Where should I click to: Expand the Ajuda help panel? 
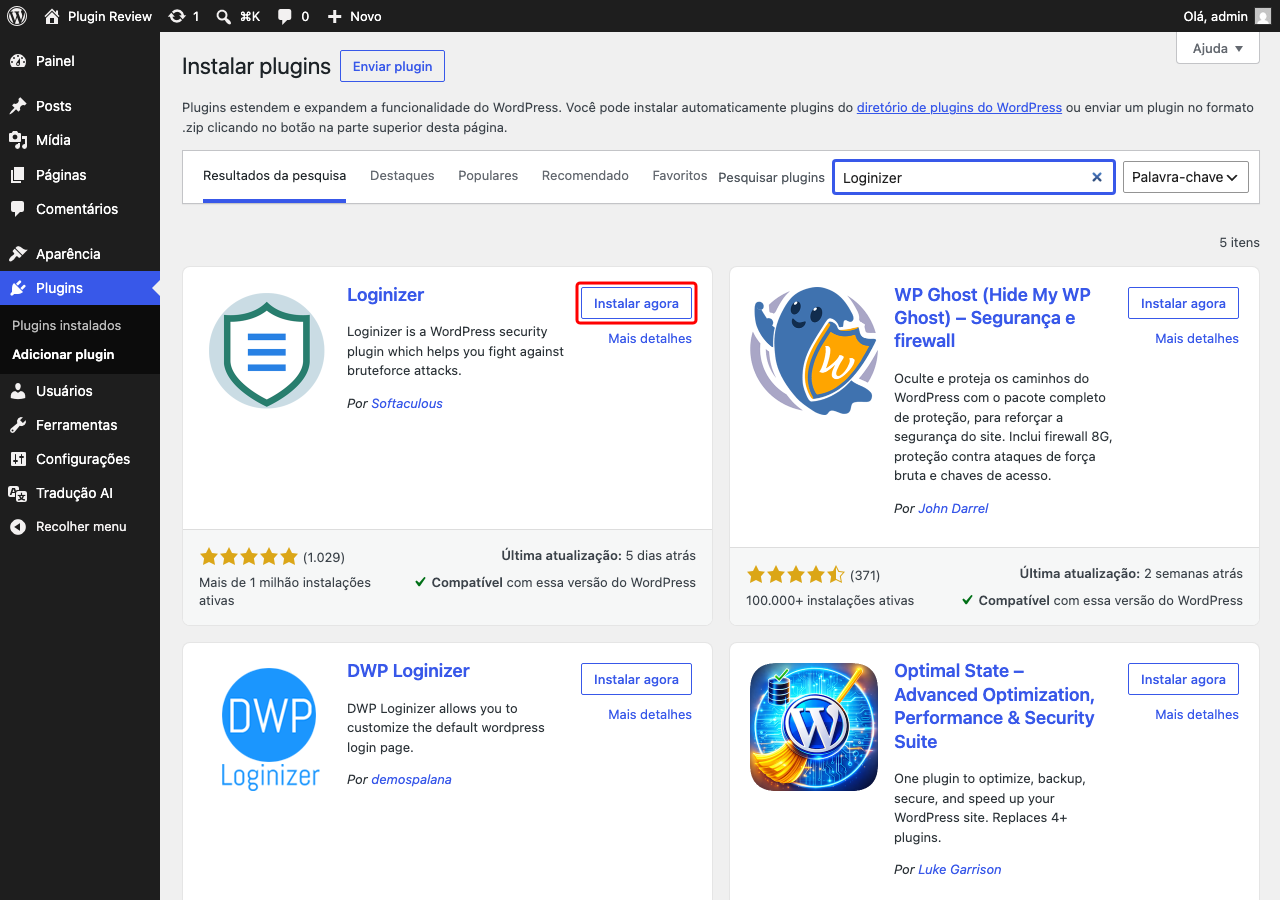1218,48
